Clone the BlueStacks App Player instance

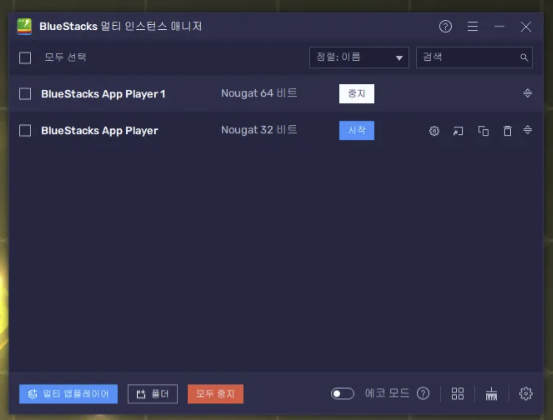483,131
